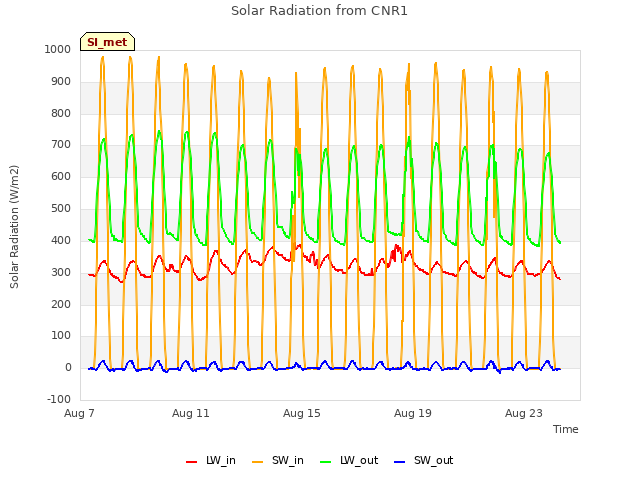Viewport: 640px width, 480px height.
Task: Click the 500 y-axis tick label
Action: [x=61, y=209]
